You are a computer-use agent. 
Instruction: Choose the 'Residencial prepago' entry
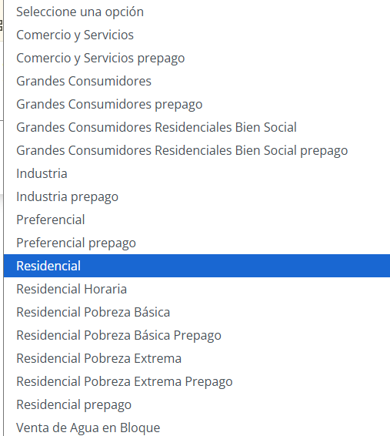point(197,404)
